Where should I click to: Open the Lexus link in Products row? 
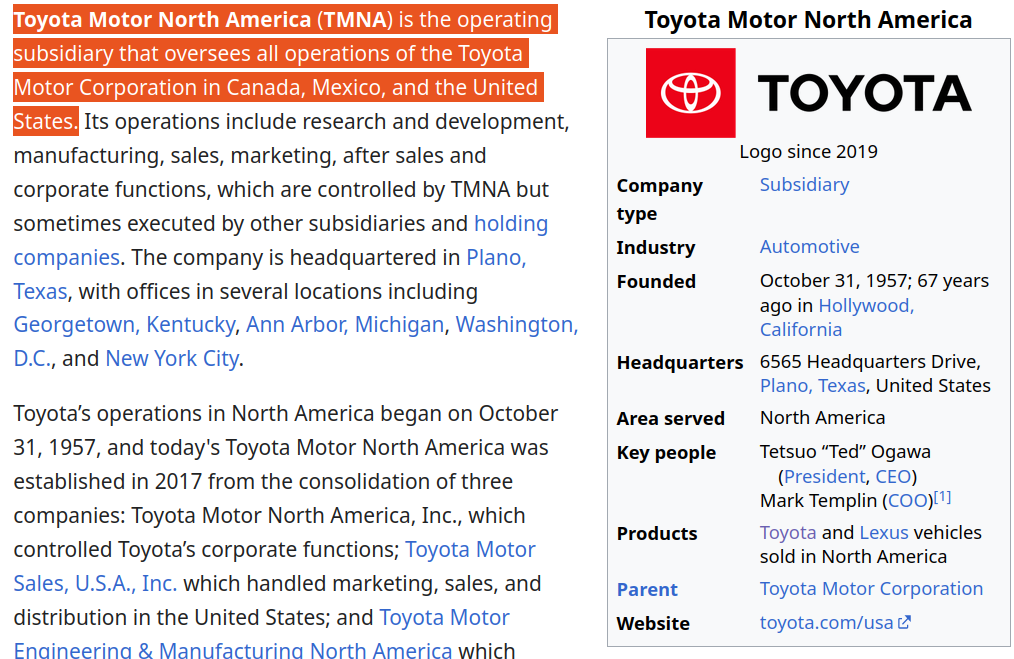point(884,533)
